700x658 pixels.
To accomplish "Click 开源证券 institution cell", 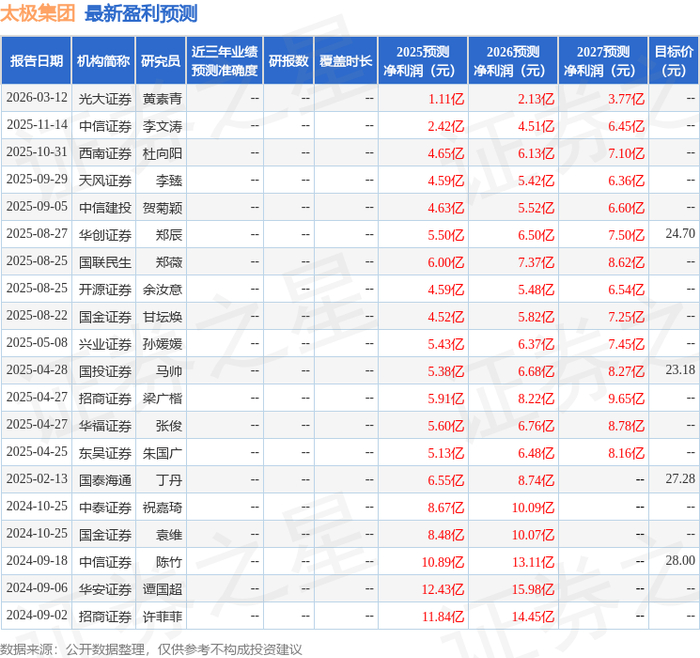I will tap(105, 290).
